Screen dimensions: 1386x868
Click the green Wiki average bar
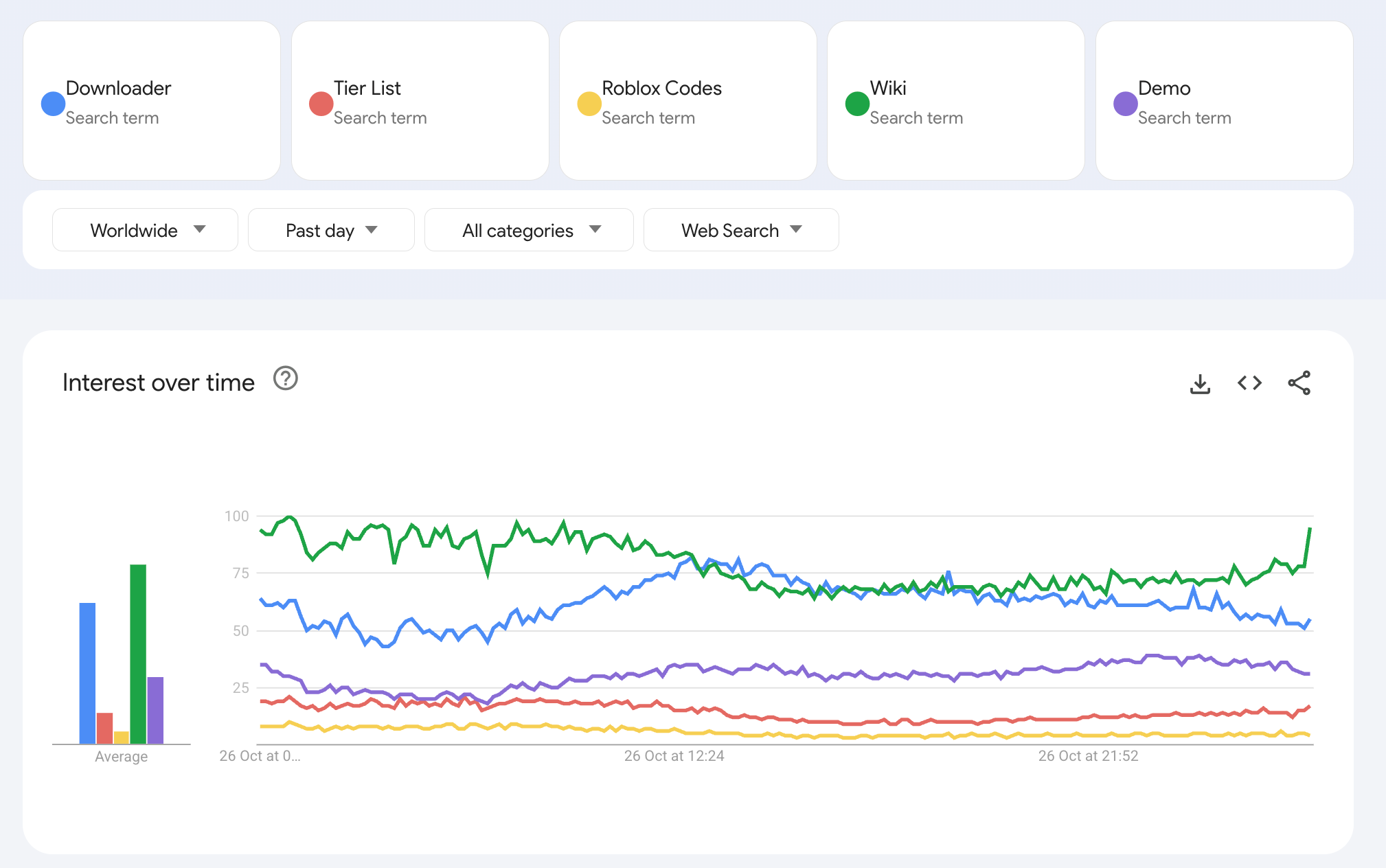click(138, 654)
